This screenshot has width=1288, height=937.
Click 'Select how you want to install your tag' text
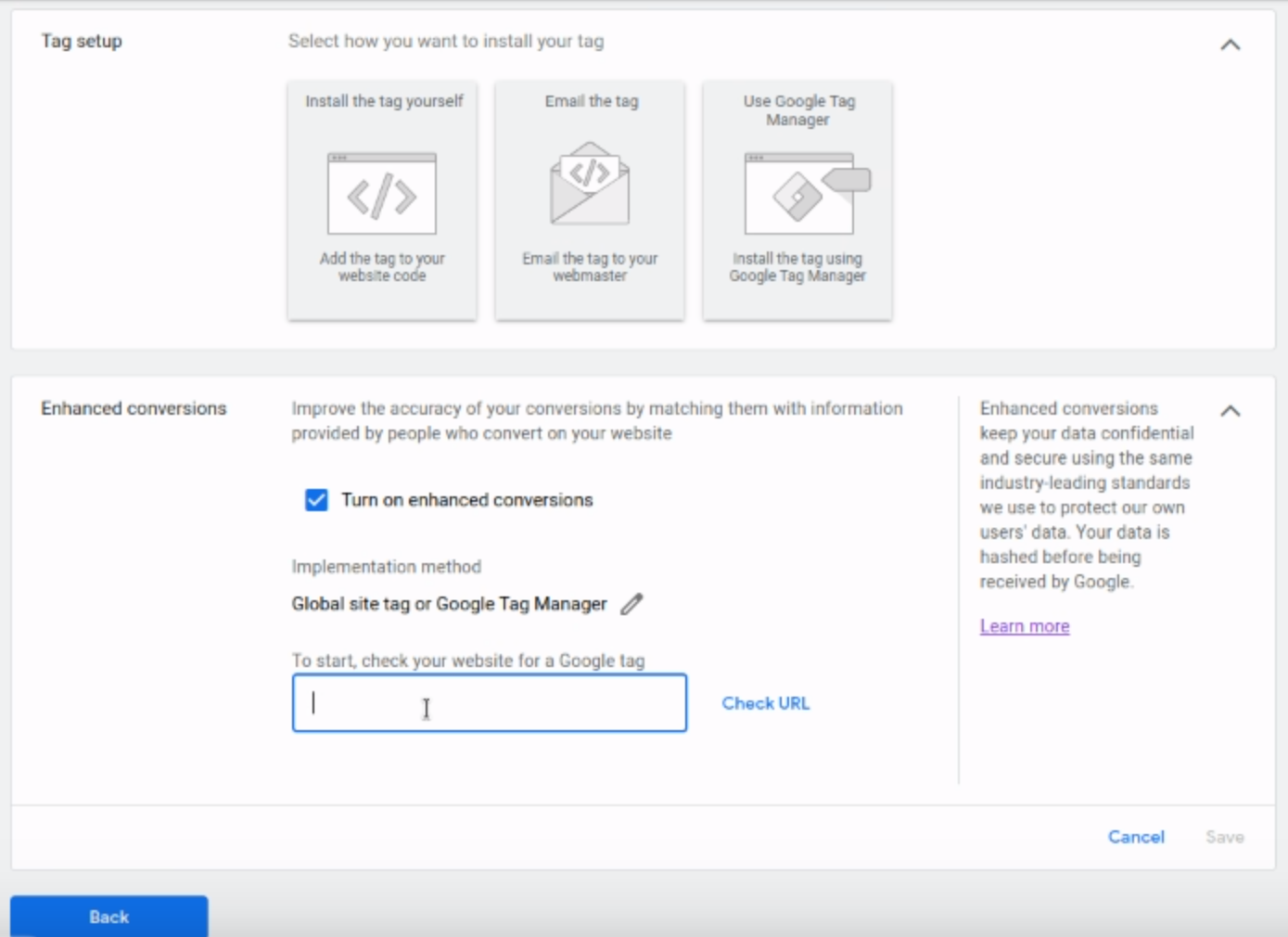coord(446,41)
